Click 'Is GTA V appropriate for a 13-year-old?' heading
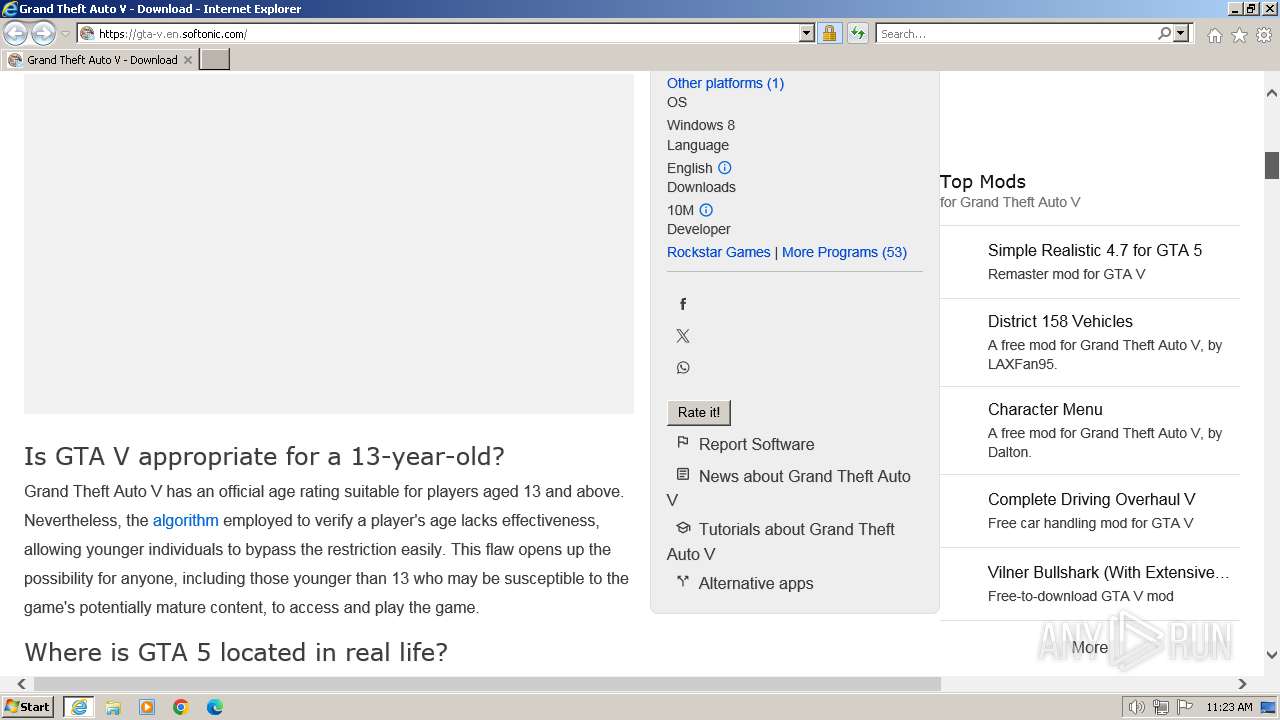The image size is (1280, 720). click(264, 456)
